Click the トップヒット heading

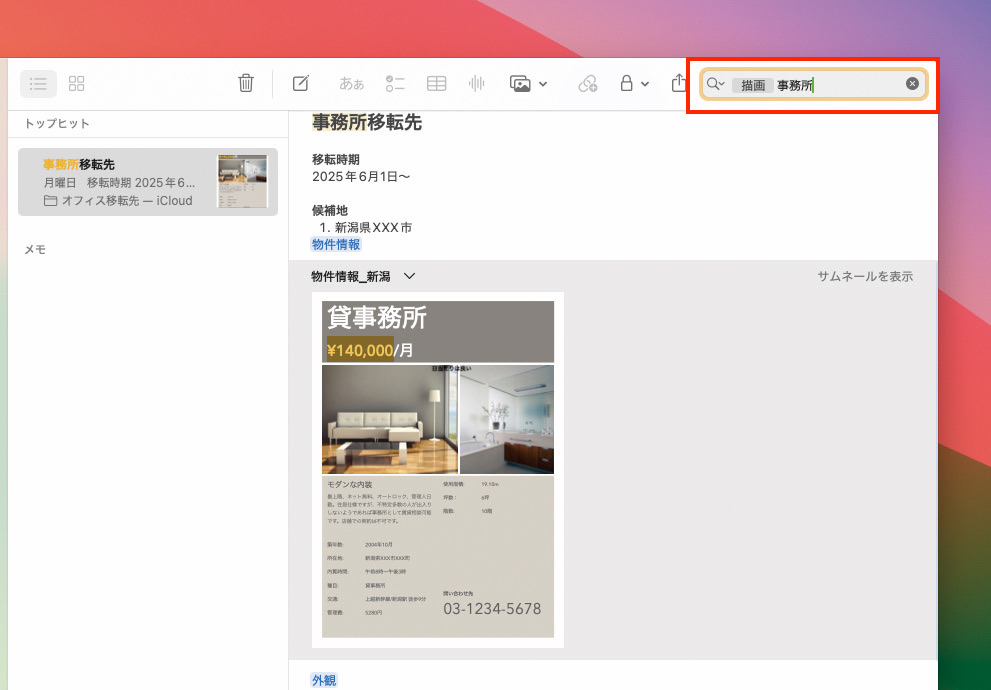57,124
